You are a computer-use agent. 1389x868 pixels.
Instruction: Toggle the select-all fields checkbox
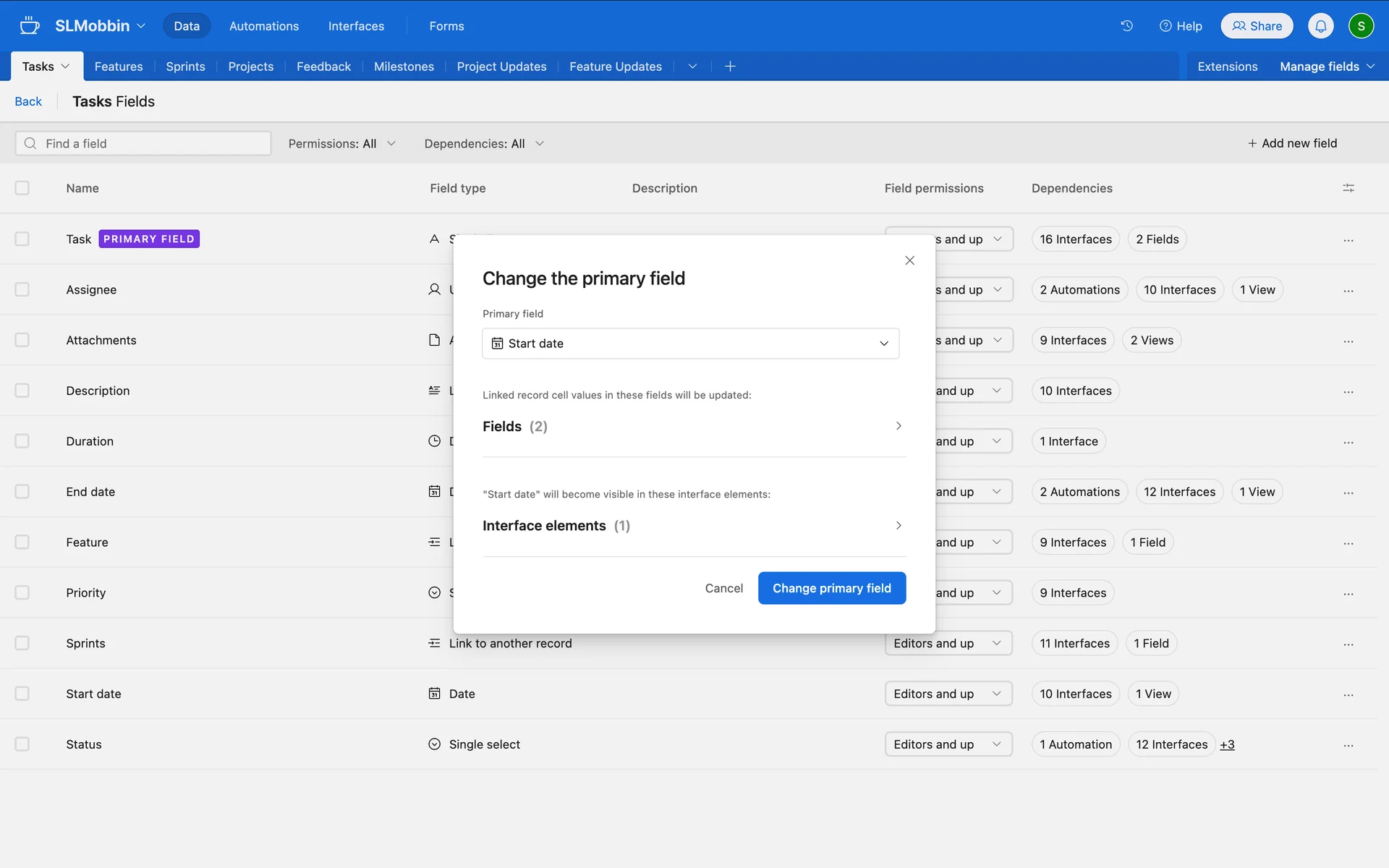tap(22, 188)
